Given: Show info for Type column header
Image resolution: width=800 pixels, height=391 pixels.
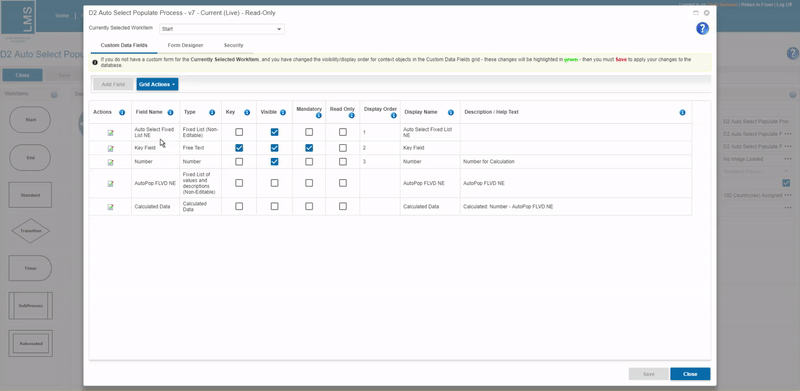Looking at the screenshot, I should tap(212, 112).
